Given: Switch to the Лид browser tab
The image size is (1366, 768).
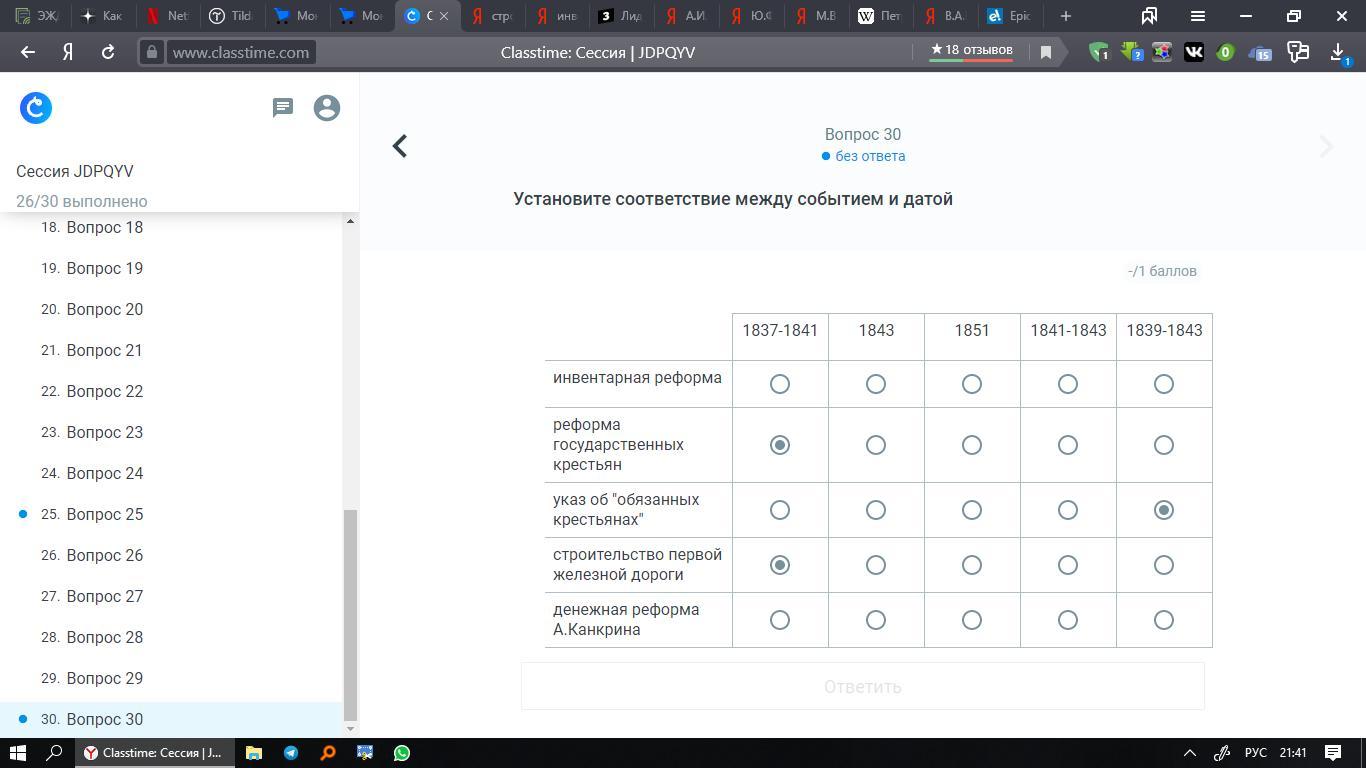Looking at the screenshot, I should (x=620, y=16).
